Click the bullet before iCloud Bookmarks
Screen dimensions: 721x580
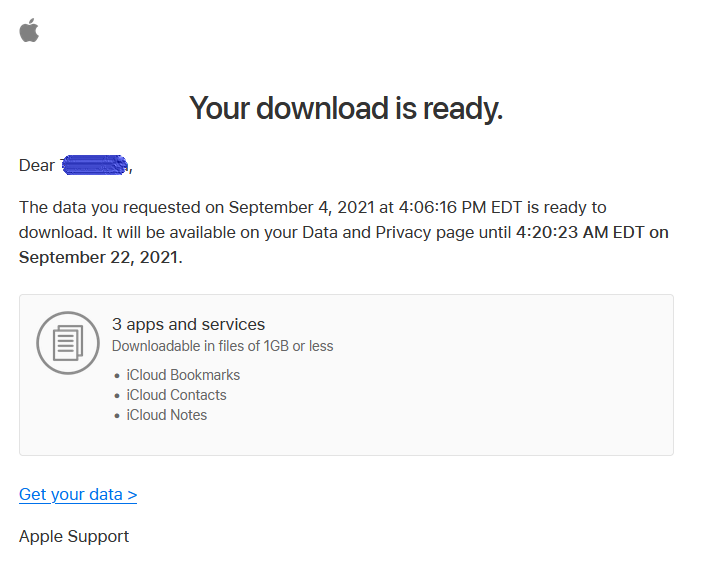tap(117, 376)
